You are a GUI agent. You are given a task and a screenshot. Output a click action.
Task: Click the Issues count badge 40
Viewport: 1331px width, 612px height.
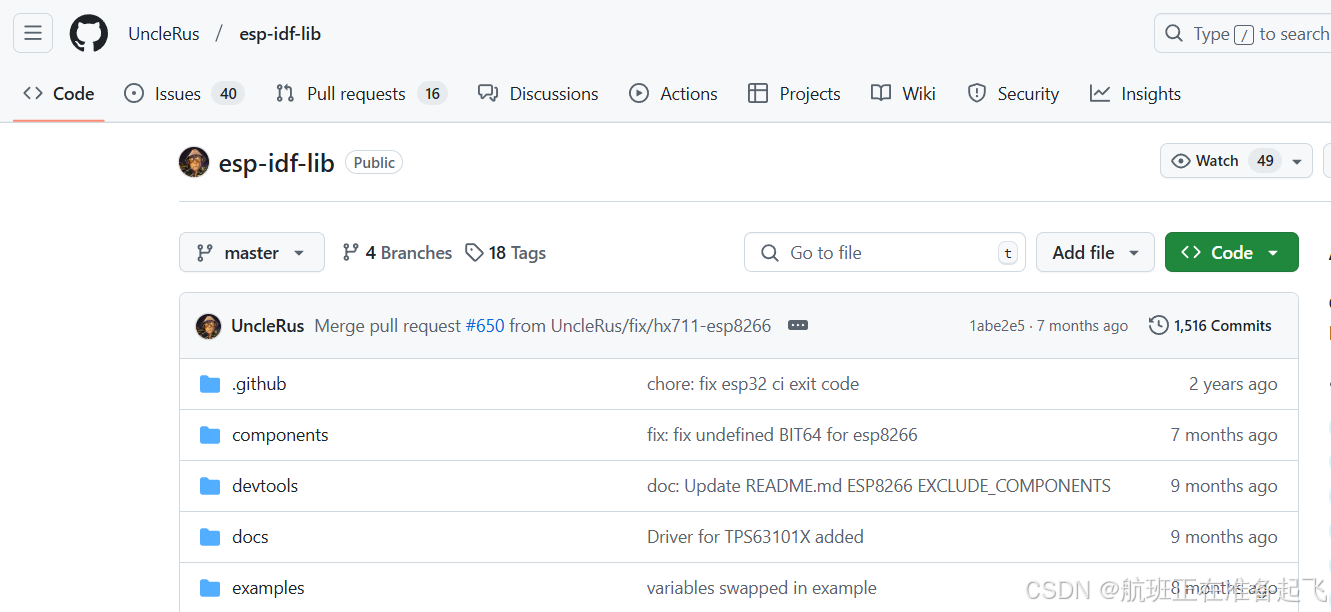tap(228, 94)
